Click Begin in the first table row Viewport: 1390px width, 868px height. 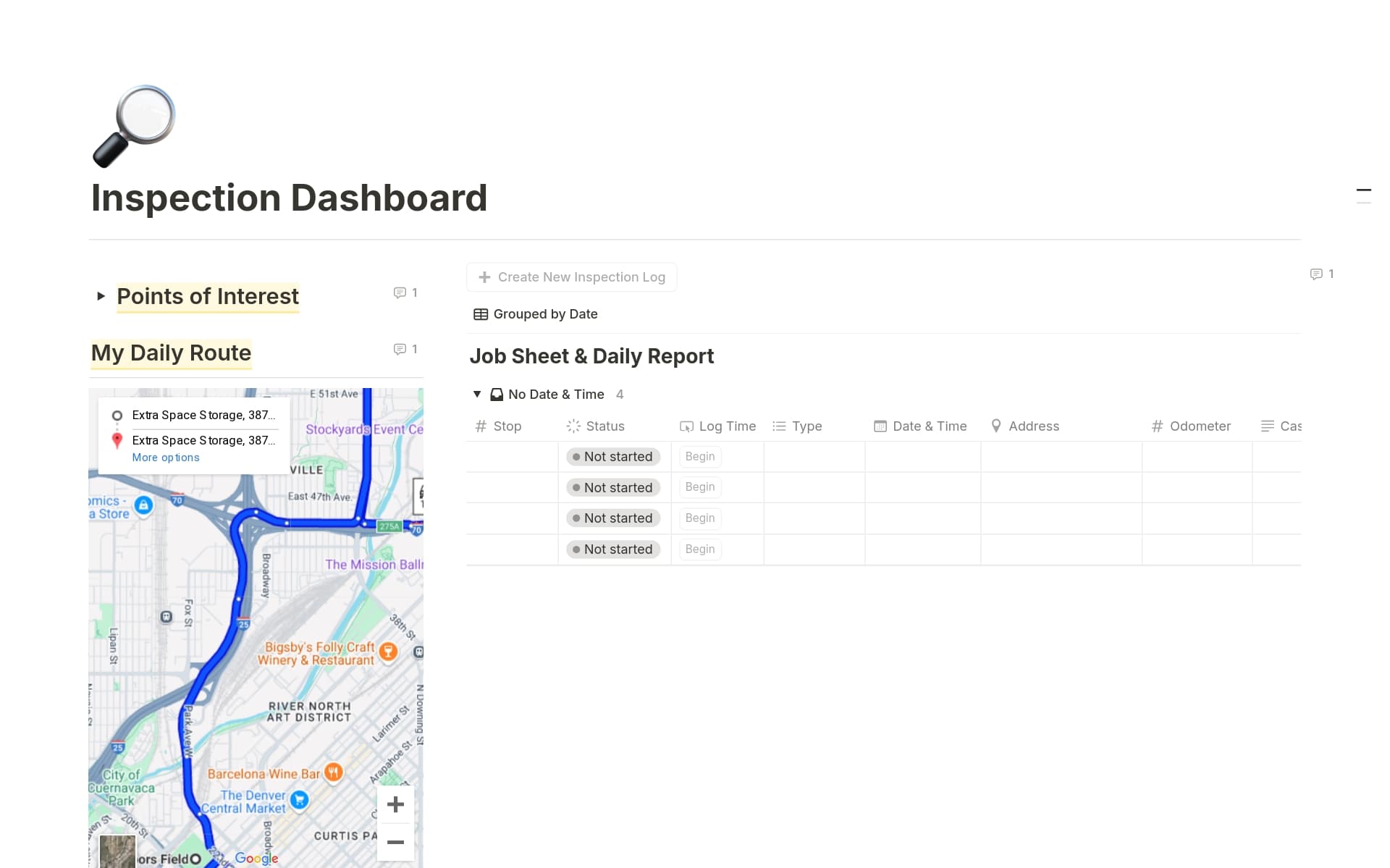[699, 456]
